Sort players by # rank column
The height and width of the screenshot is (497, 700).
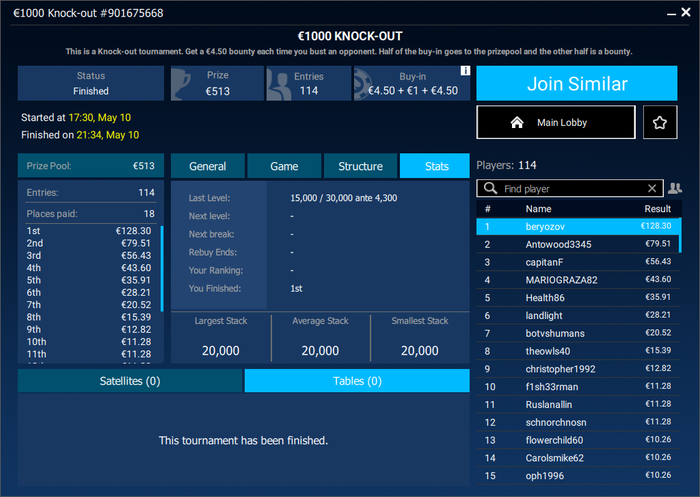(488, 209)
